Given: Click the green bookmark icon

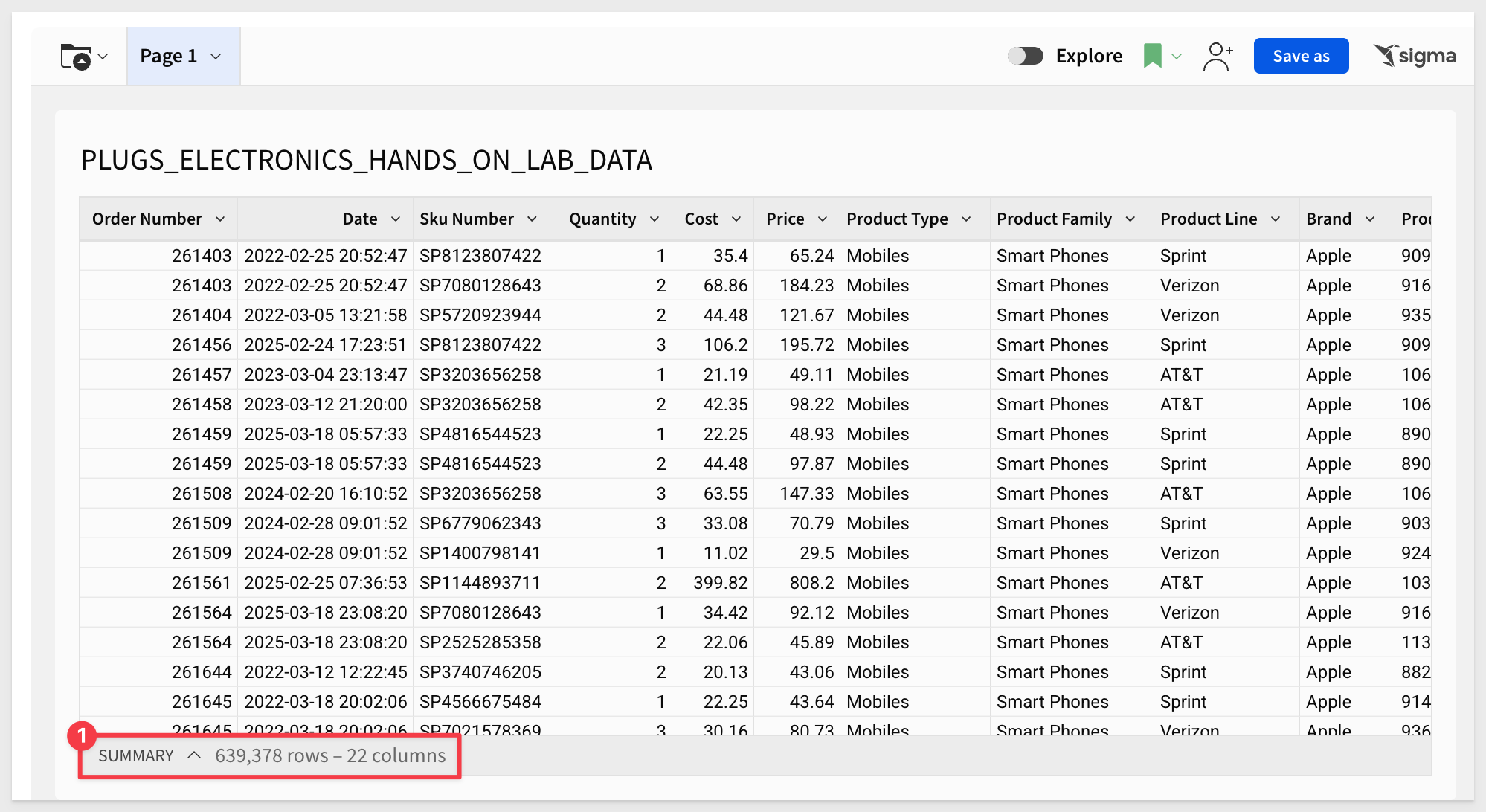Looking at the screenshot, I should coord(1152,57).
